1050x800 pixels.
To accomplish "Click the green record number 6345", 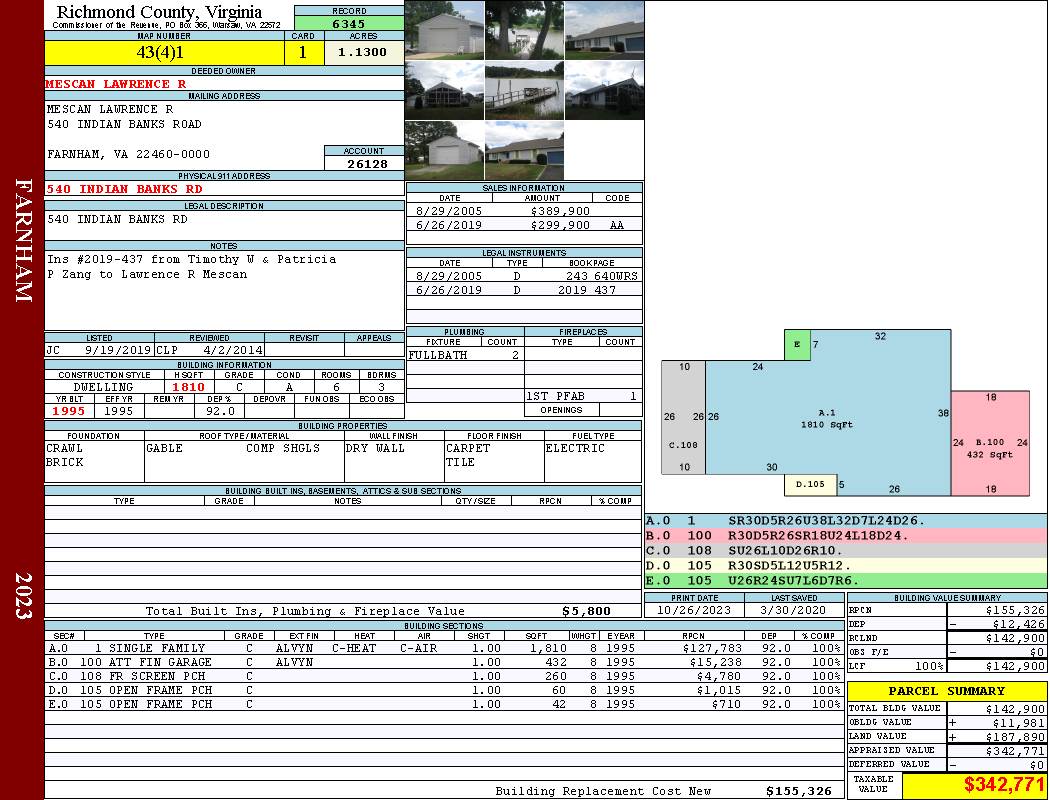I will 348,23.
